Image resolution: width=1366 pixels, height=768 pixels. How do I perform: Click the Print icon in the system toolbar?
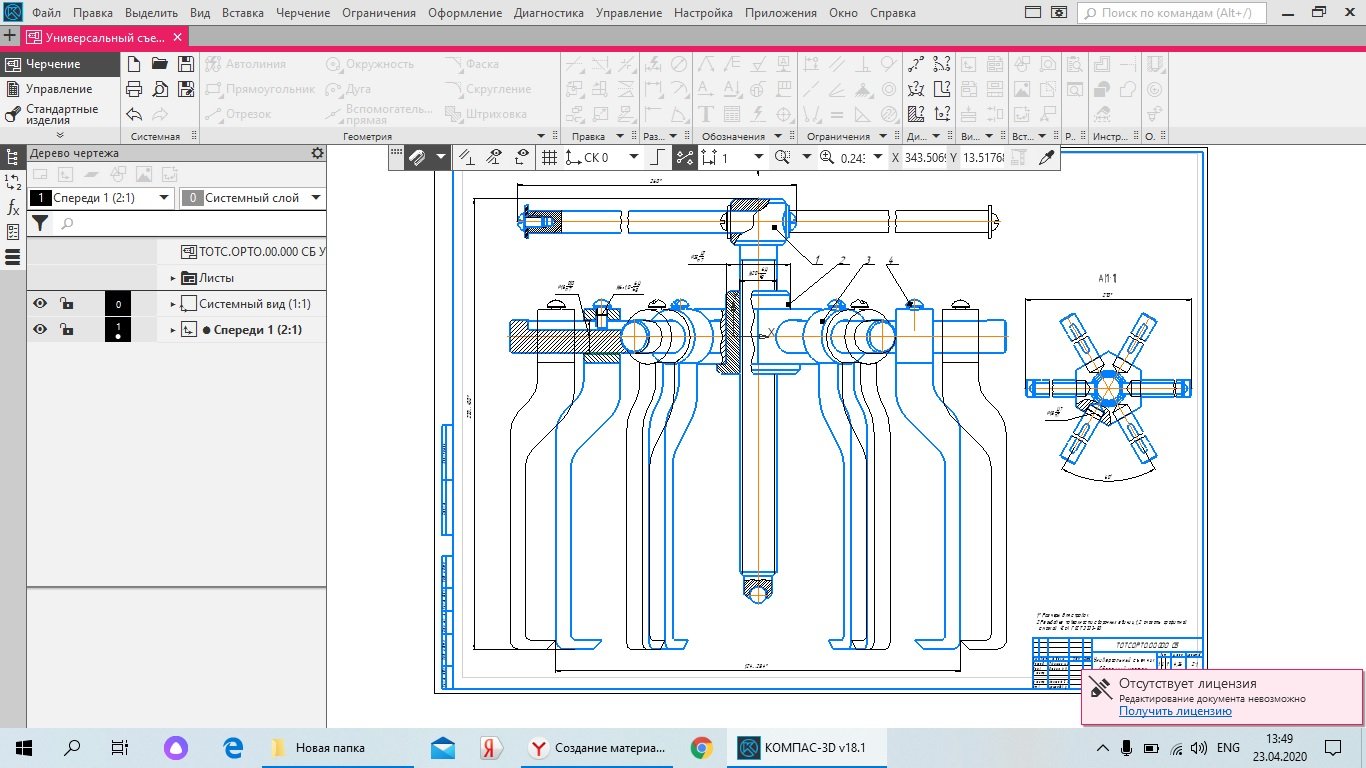tap(134, 89)
